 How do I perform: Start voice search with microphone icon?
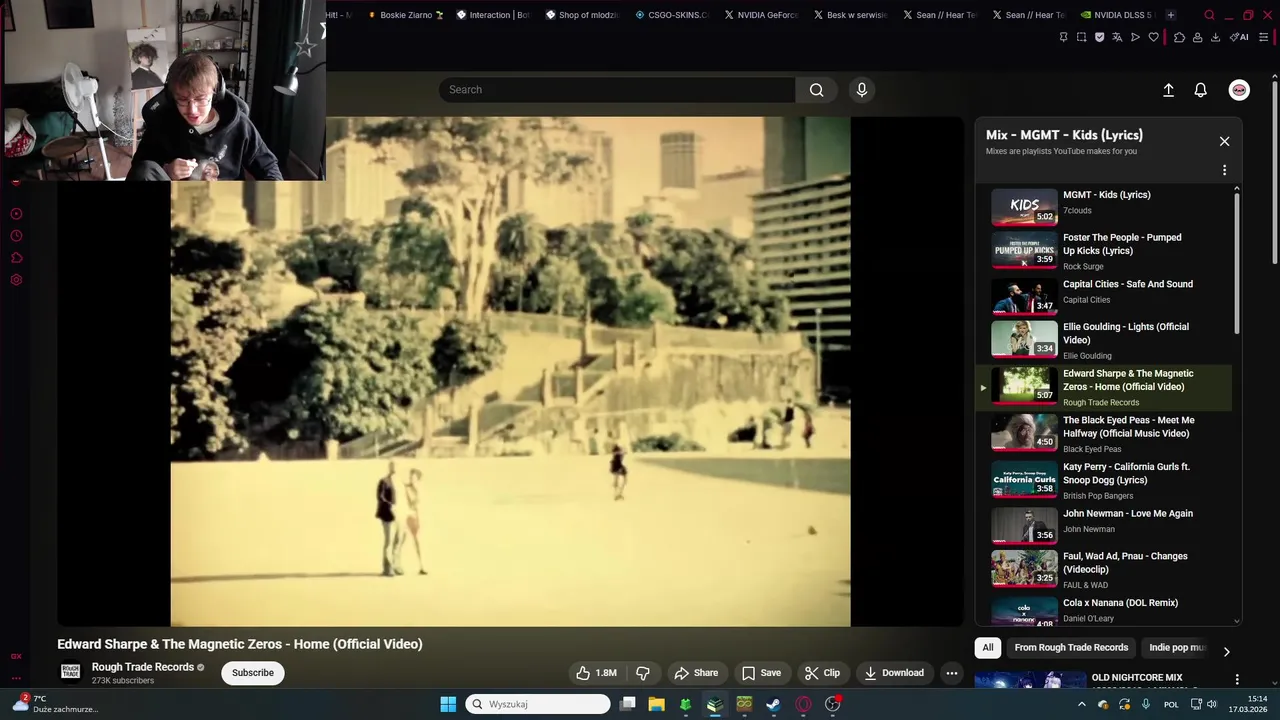(862, 90)
